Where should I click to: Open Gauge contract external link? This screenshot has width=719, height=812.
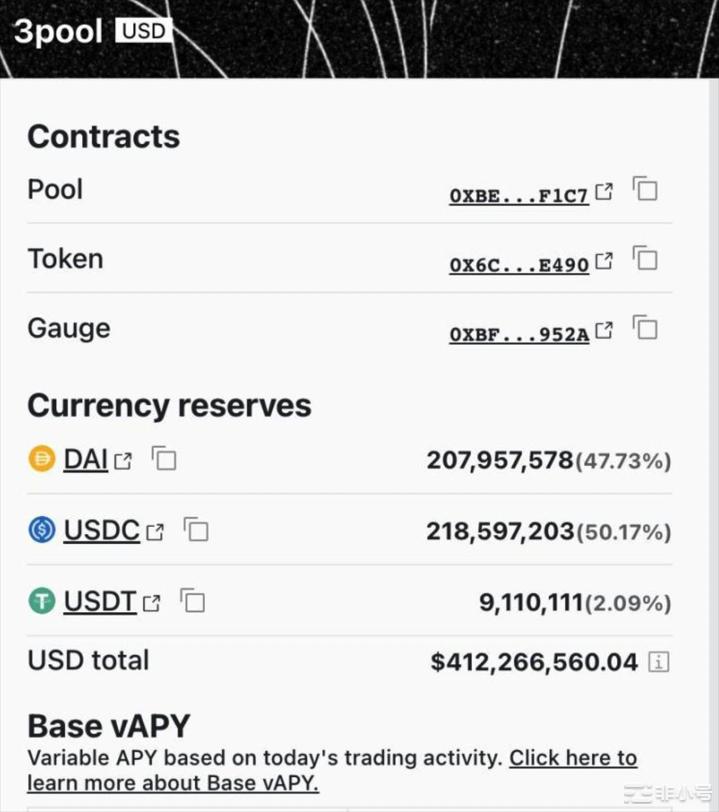click(604, 329)
